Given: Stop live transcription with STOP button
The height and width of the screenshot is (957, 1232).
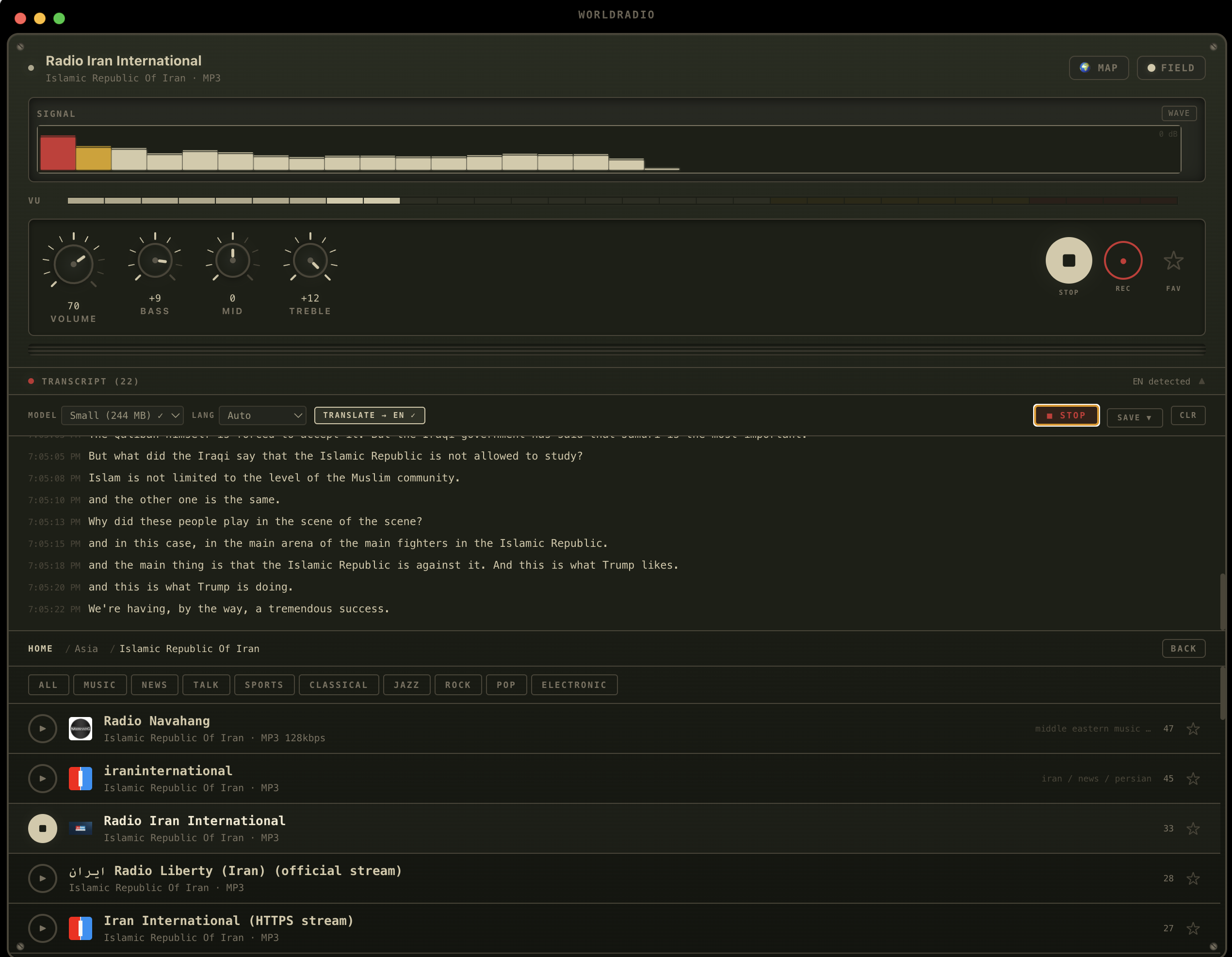Looking at the screenshot, I should 1066,415.
